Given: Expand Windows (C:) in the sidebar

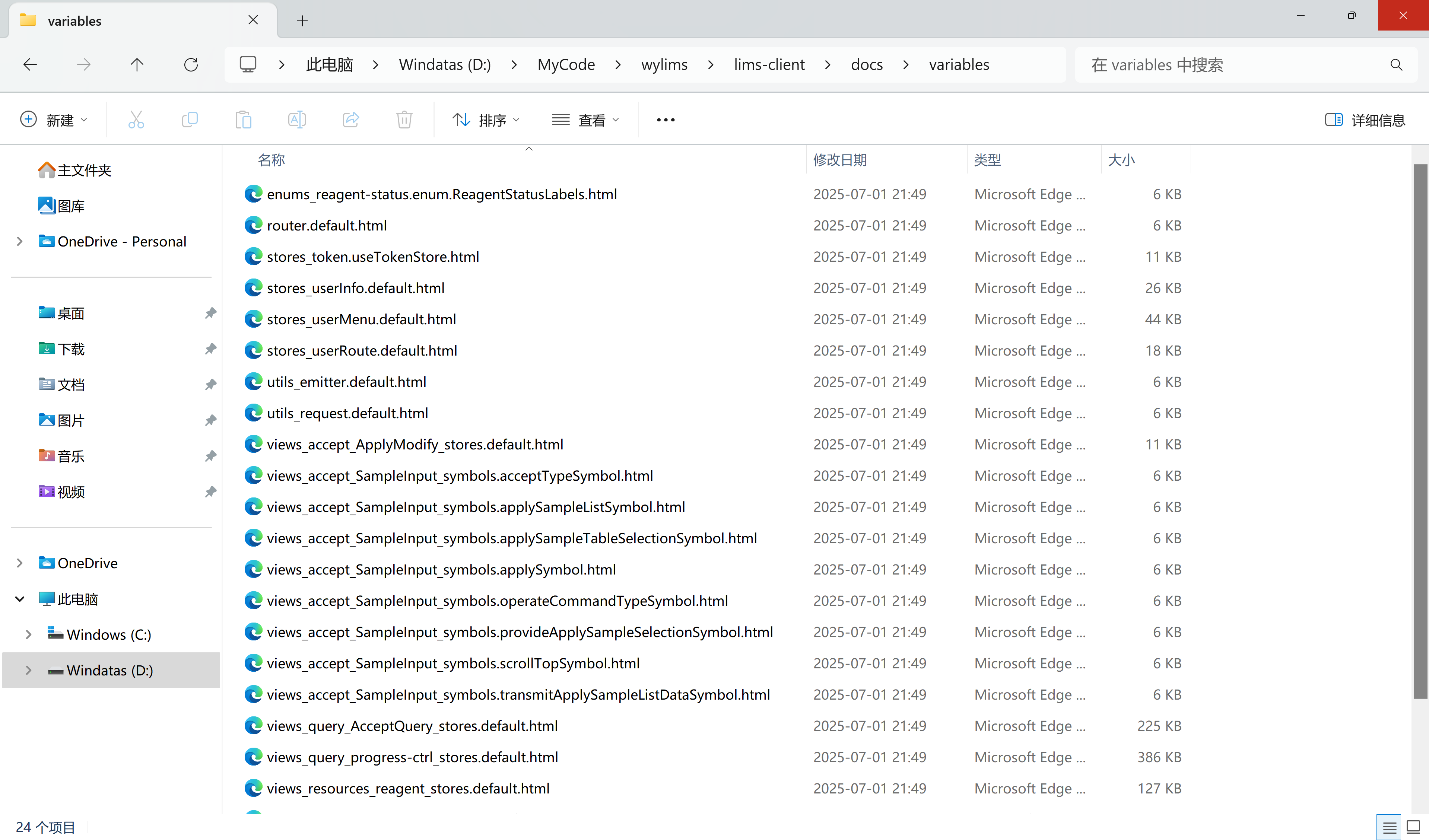Looking at the screenshot, I should click(x=29, y=634).
